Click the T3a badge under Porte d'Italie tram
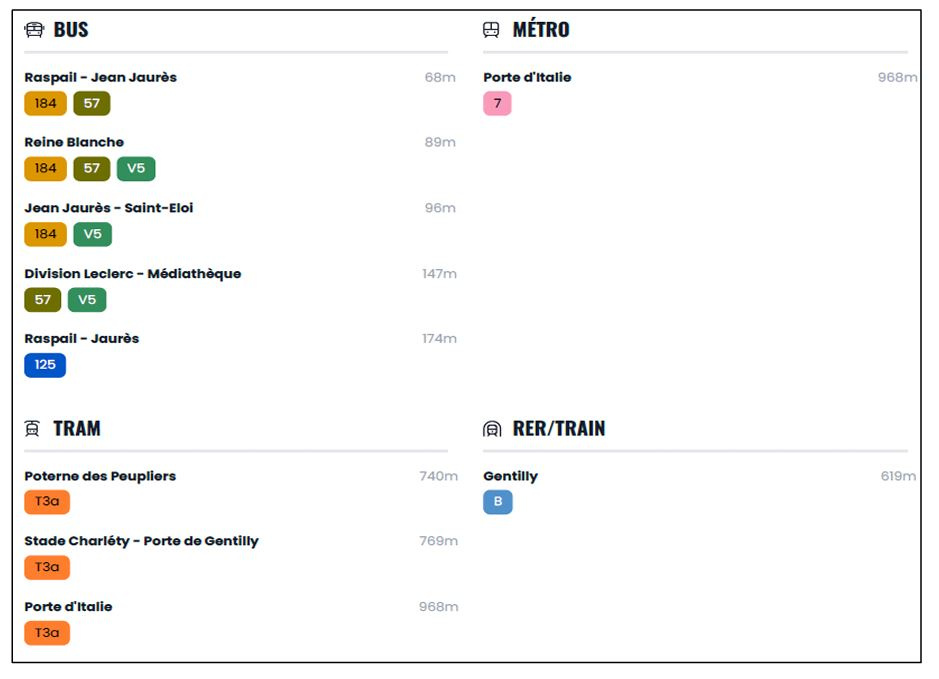939x679 pixels. pos(47,633)
